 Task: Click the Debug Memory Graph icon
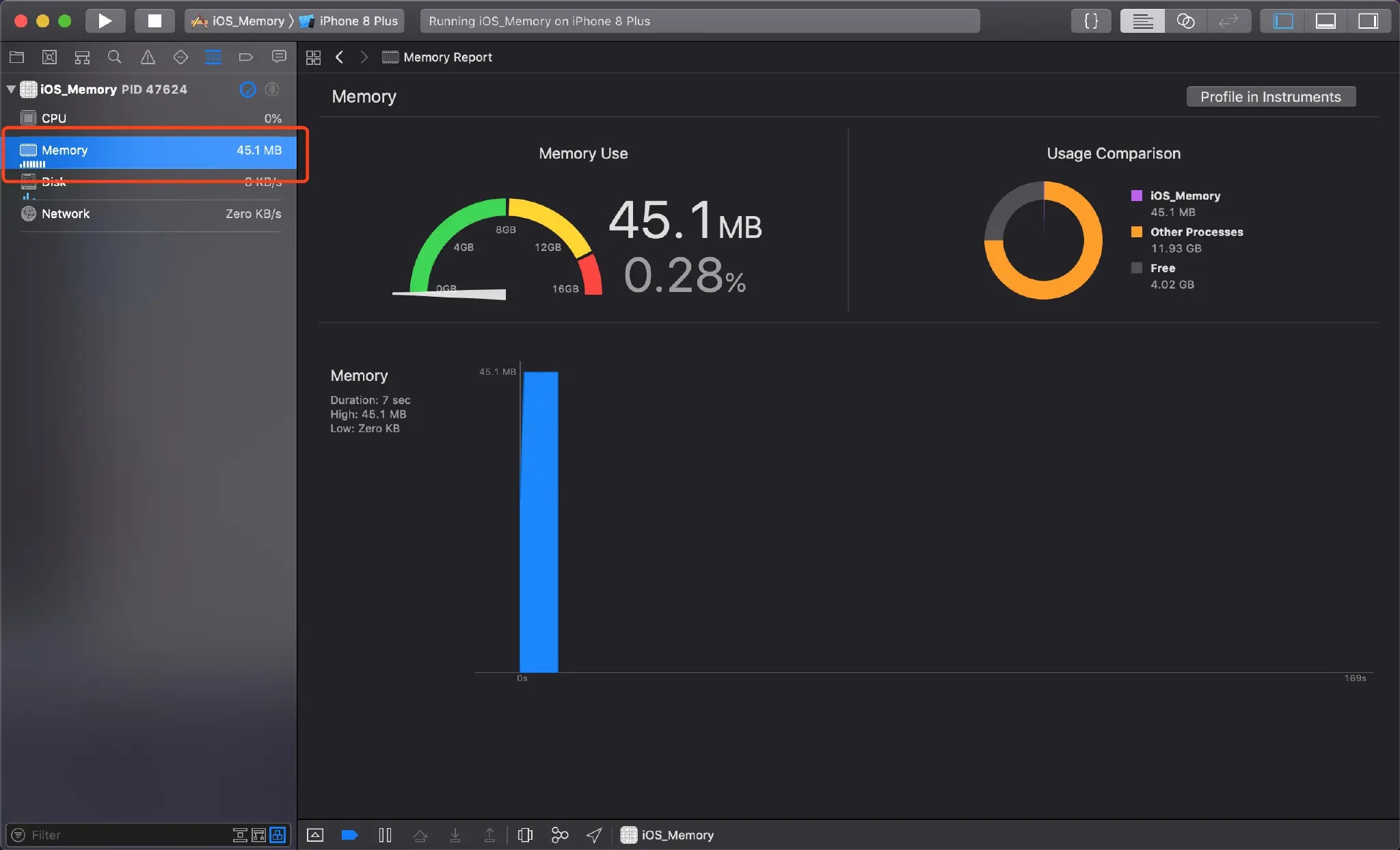(559, 835)
